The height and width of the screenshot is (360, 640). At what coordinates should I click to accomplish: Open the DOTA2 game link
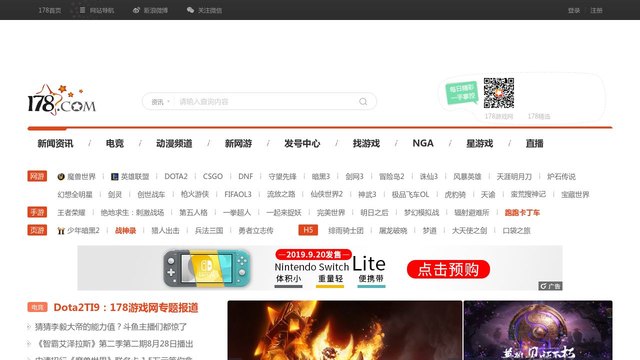(x=176, y=176)
